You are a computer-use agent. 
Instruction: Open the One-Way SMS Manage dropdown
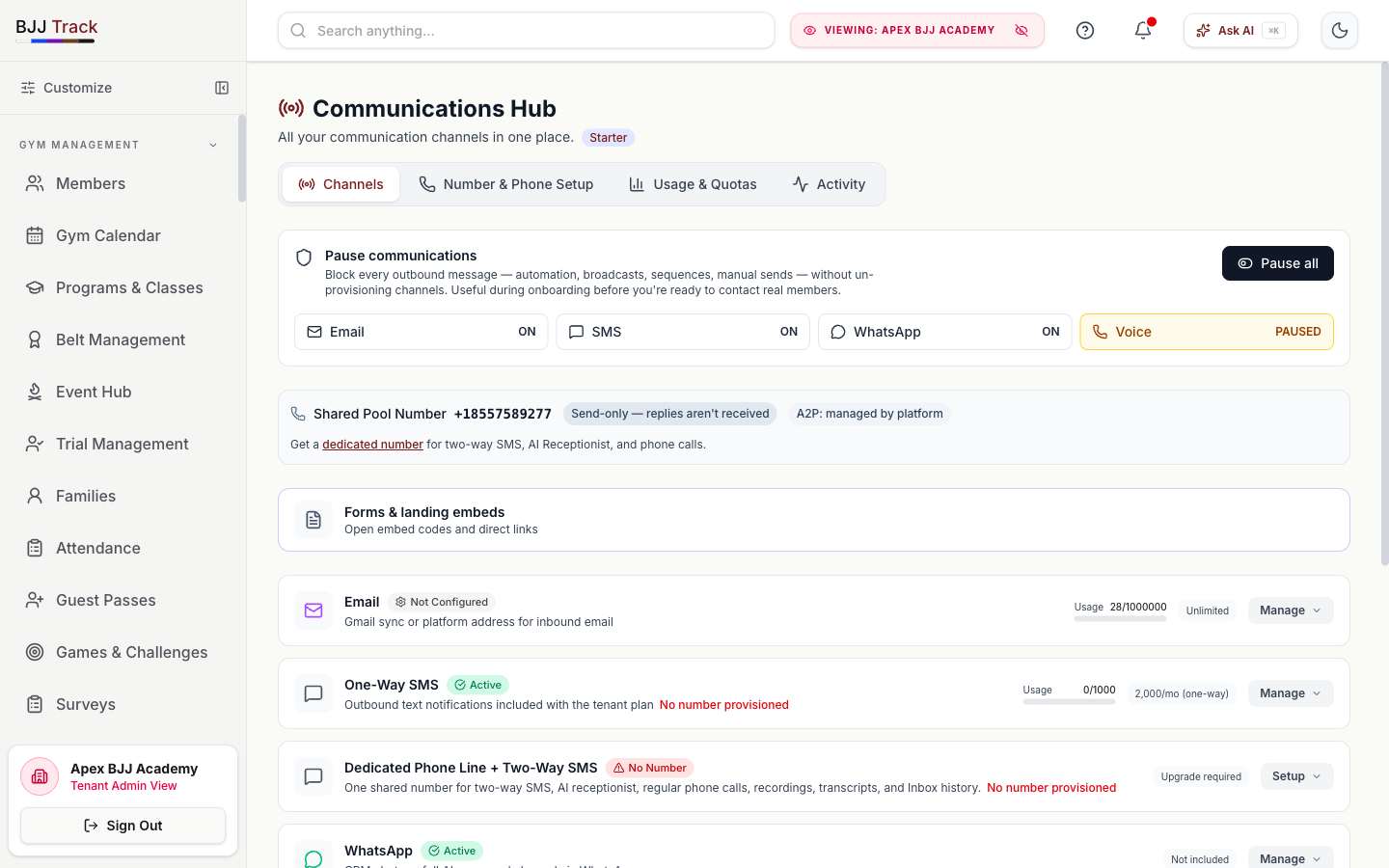coord(1291,693)
